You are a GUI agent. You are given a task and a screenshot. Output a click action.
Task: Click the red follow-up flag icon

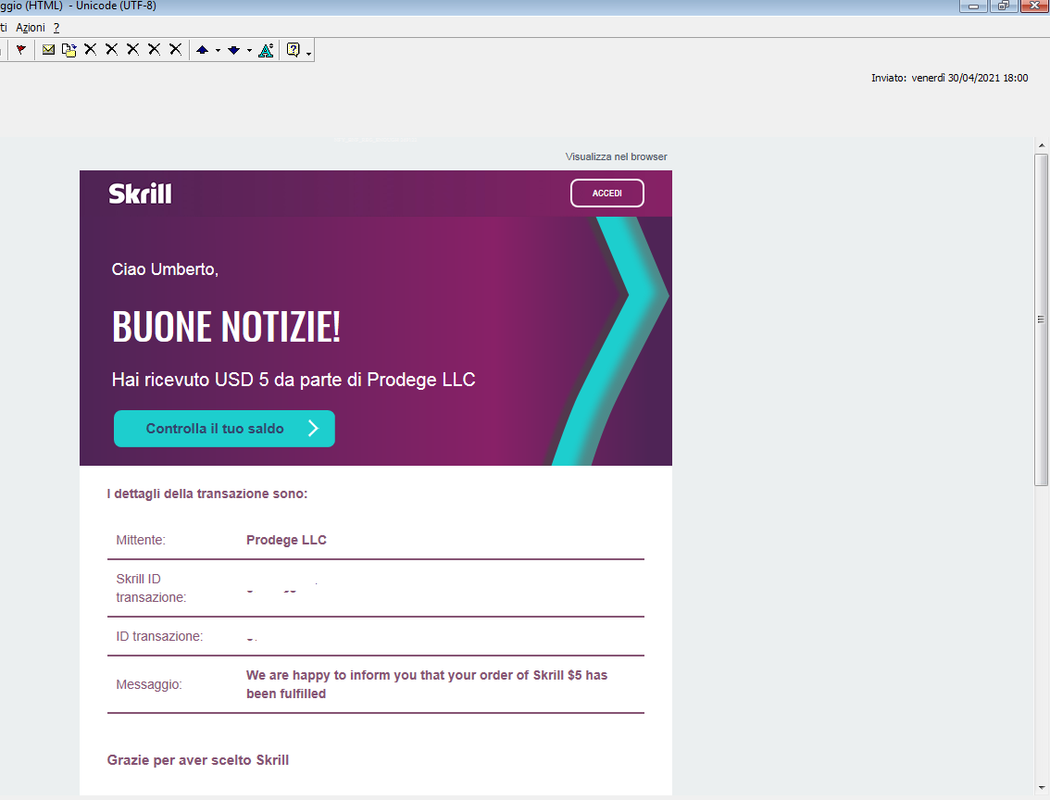(x=21, y=50)
